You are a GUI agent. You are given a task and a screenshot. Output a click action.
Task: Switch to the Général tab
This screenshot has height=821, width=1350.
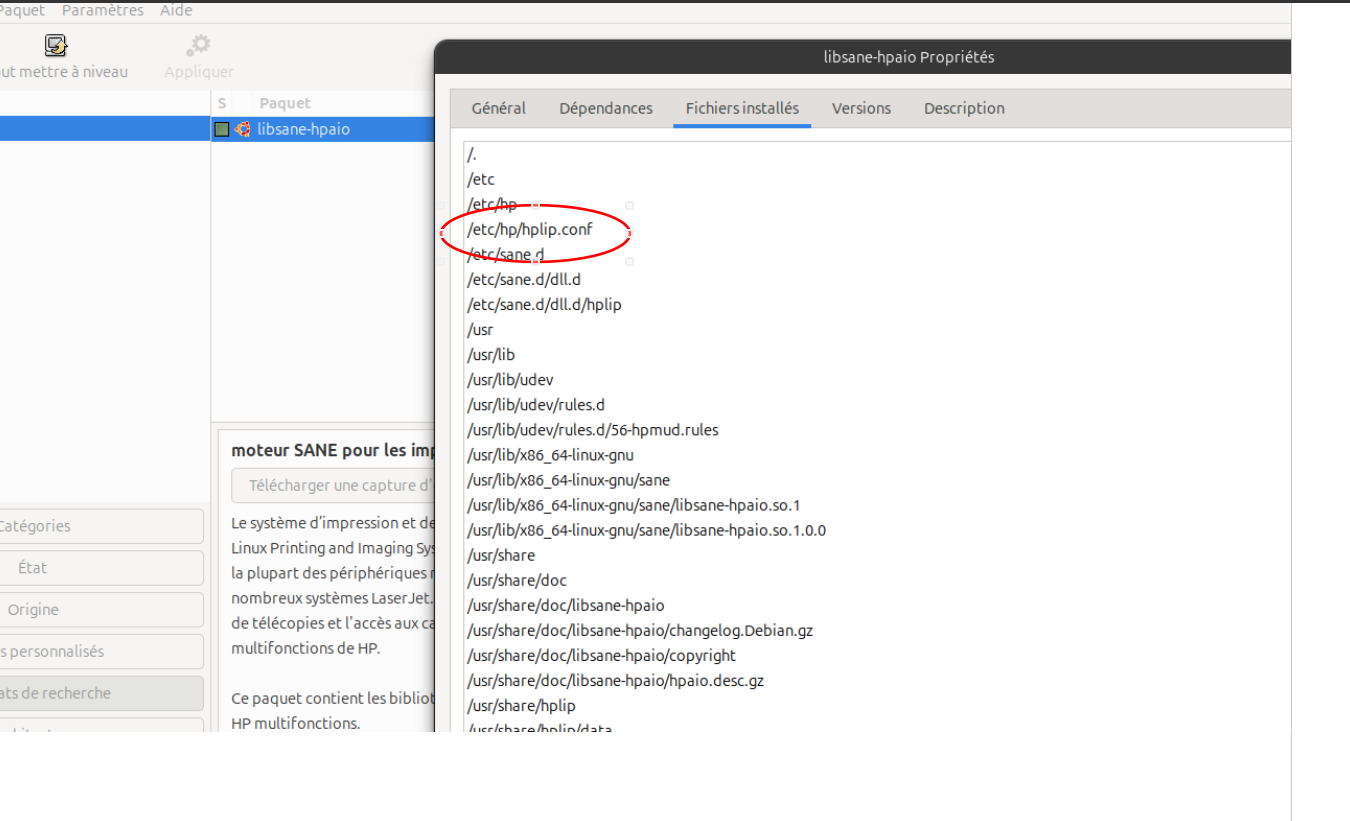pyautogui.click(x=499, y=108)
